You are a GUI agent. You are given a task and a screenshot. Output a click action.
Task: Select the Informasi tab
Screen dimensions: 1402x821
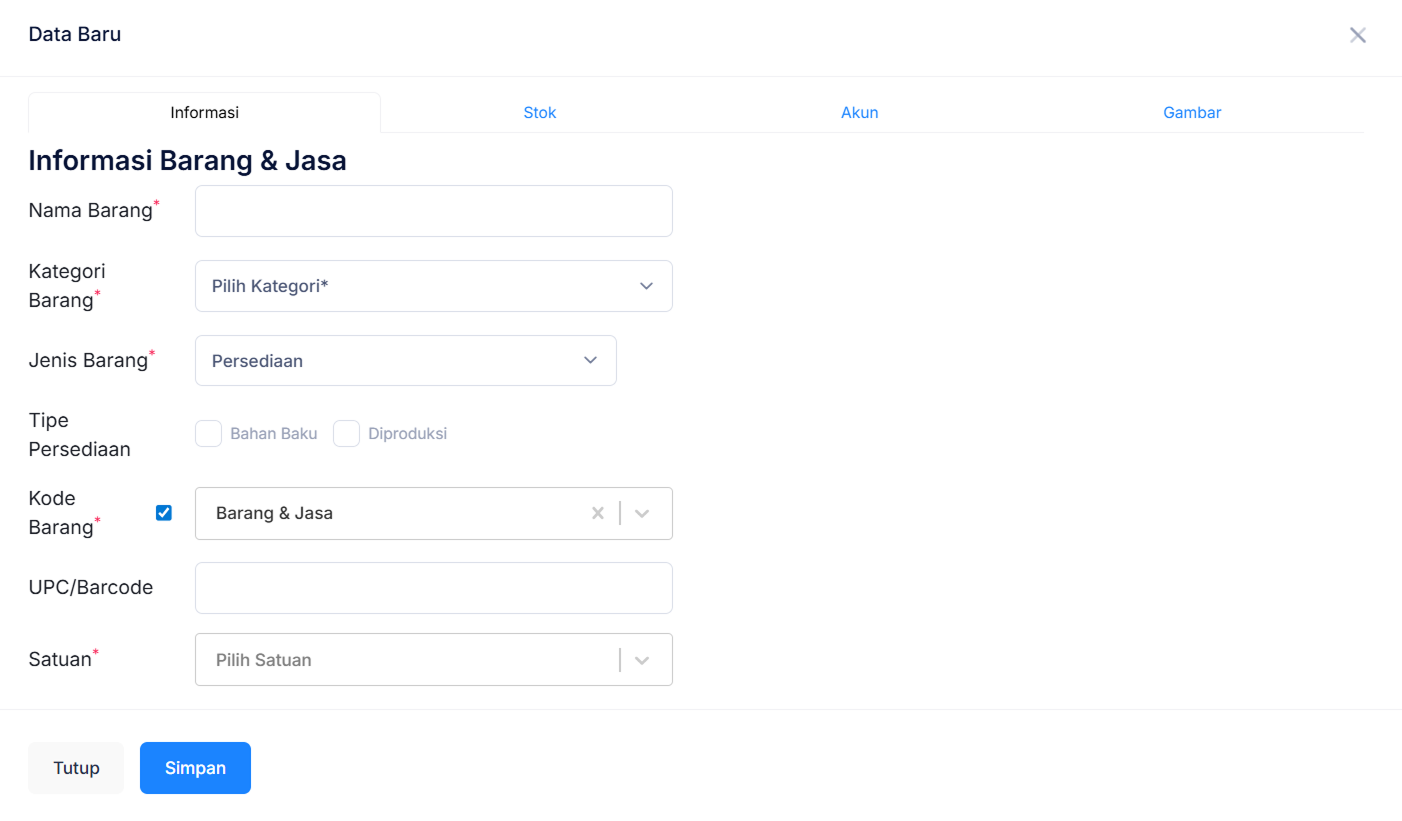pos(204,113)
